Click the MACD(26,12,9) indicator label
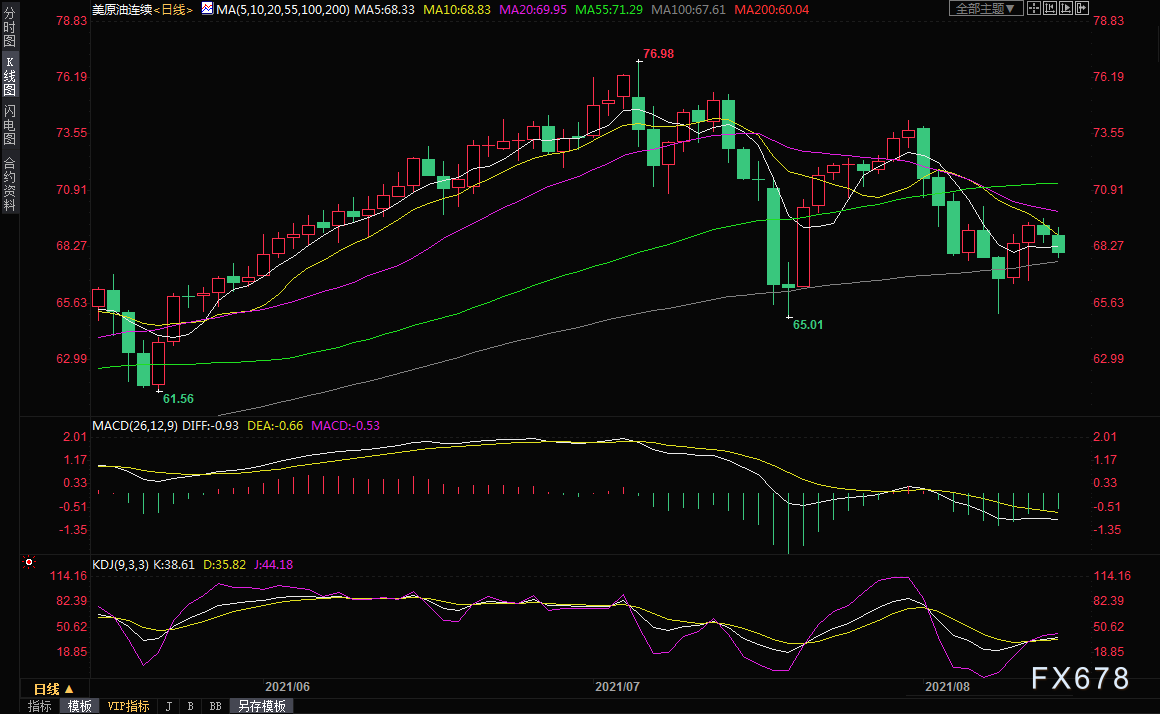 [135, 425]
